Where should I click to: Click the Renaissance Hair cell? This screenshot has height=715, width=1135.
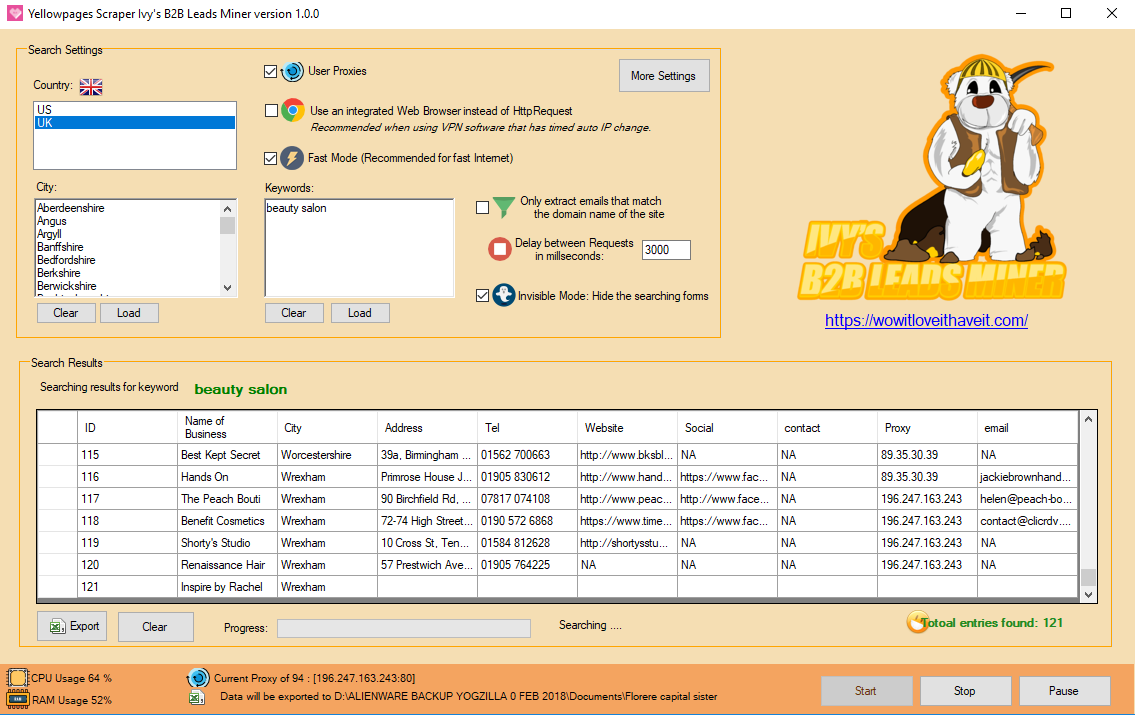pos(227,564)
